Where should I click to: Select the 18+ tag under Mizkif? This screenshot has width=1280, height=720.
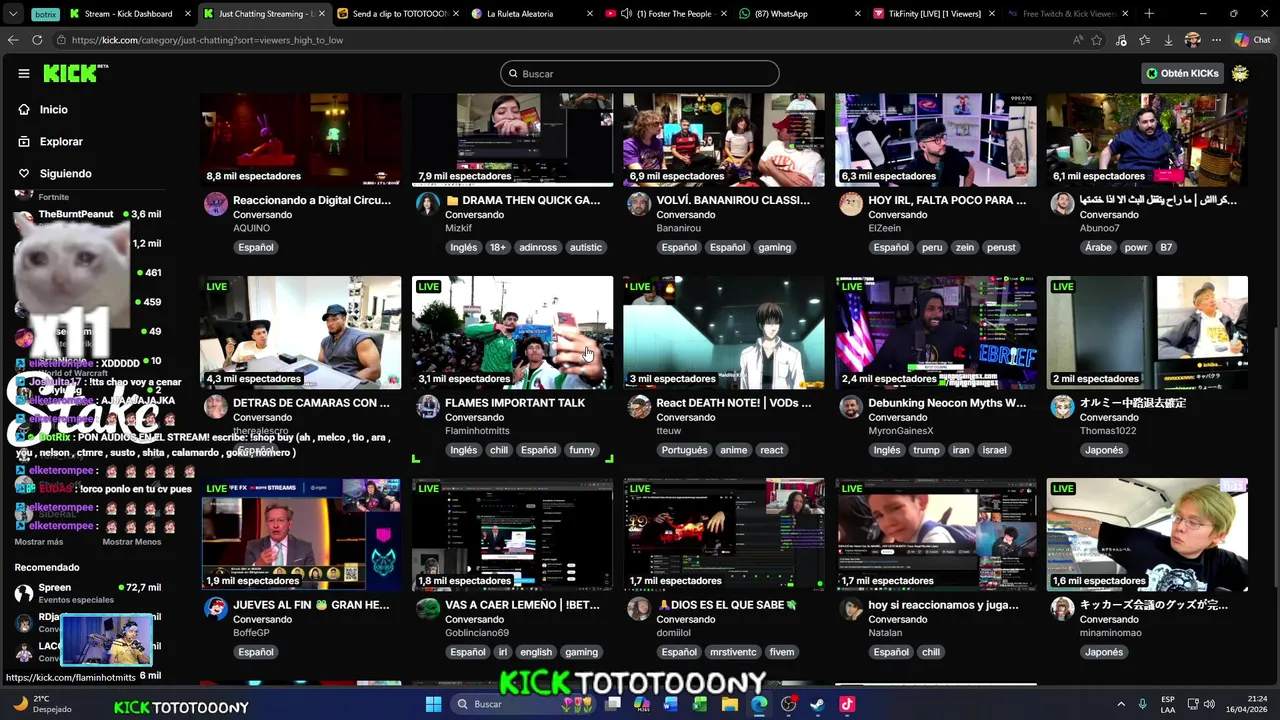click(x=498, y=248)
